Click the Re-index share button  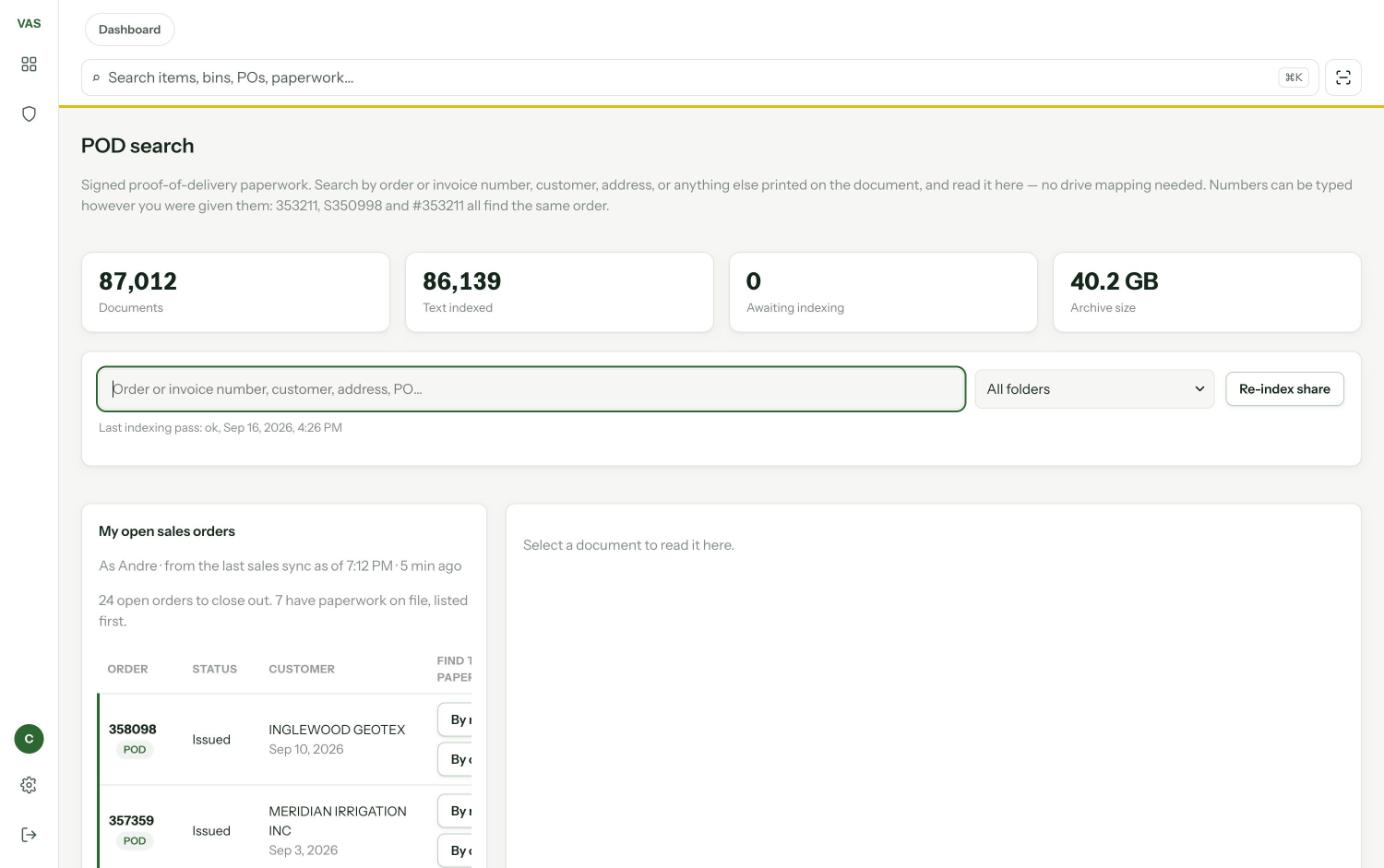point(1285,389)
